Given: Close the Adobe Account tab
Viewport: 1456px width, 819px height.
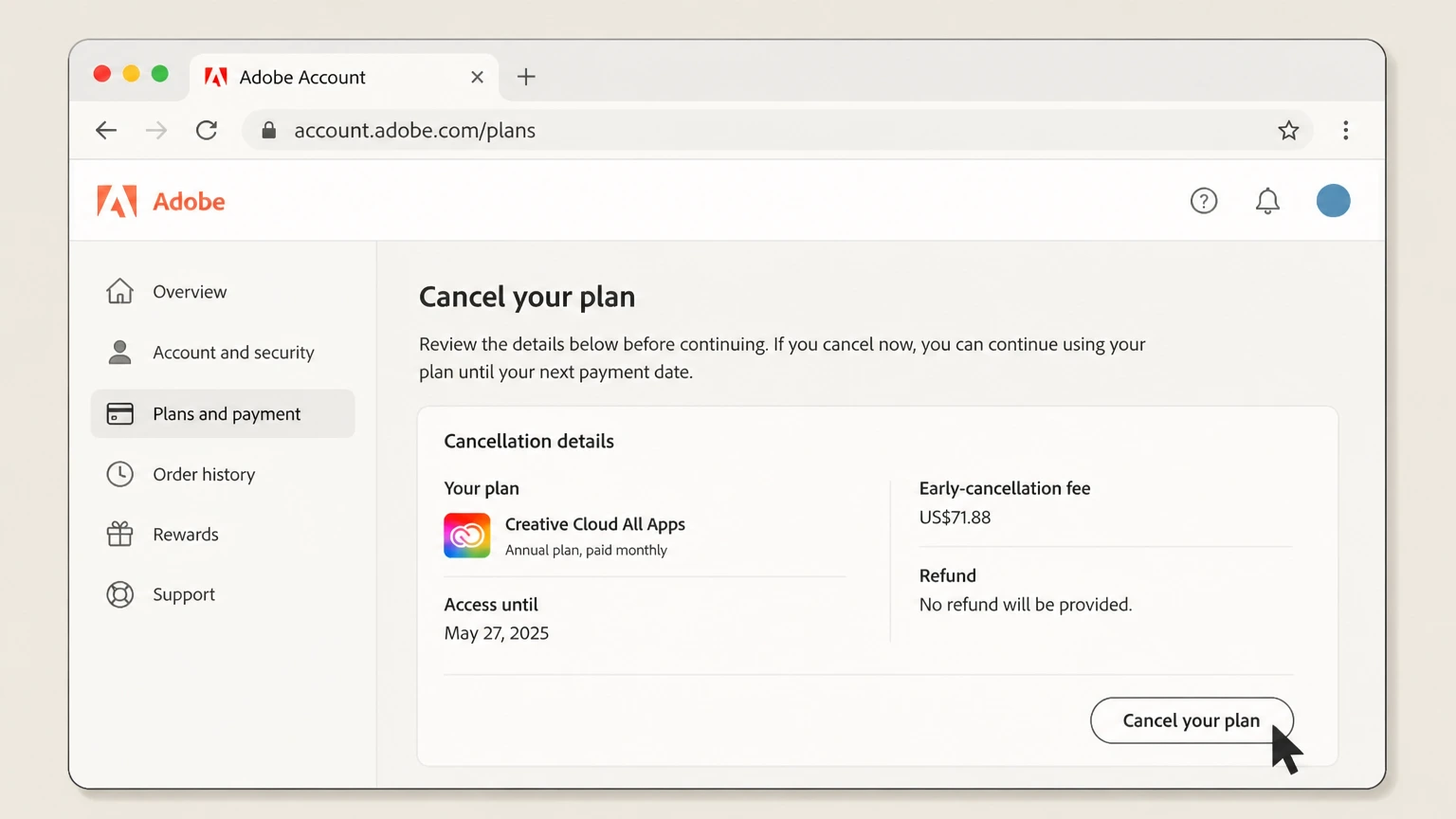Looking at the screenshot, I should pyautogui.click(x=477, y=77).
